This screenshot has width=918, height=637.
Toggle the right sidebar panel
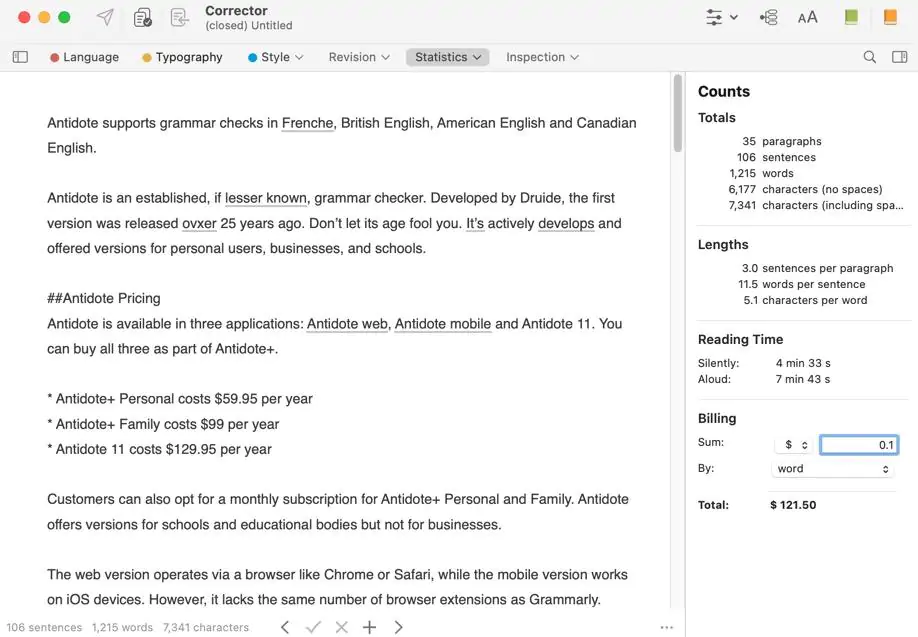[899, 57]
